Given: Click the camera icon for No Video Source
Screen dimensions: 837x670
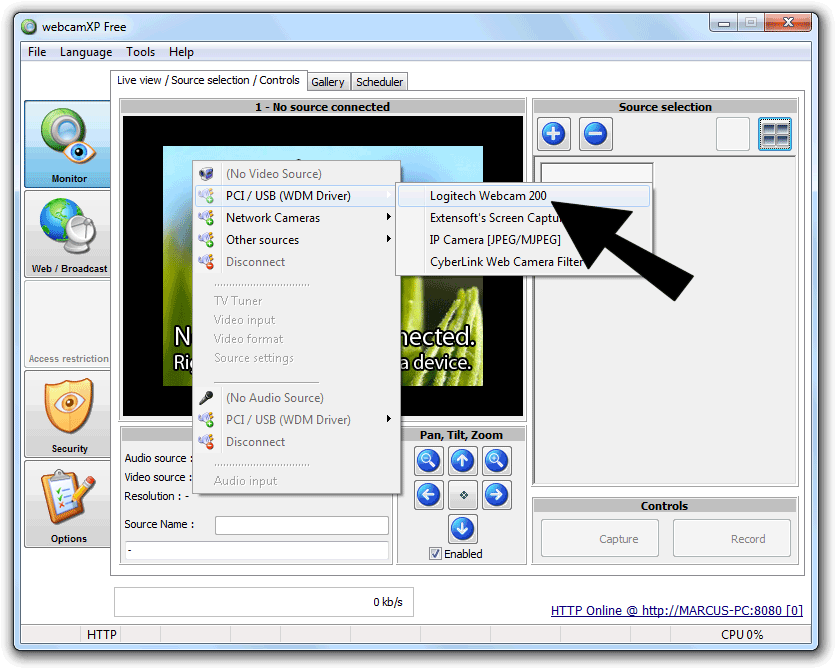Looking at the screenshot, I should tap(206, 174).
